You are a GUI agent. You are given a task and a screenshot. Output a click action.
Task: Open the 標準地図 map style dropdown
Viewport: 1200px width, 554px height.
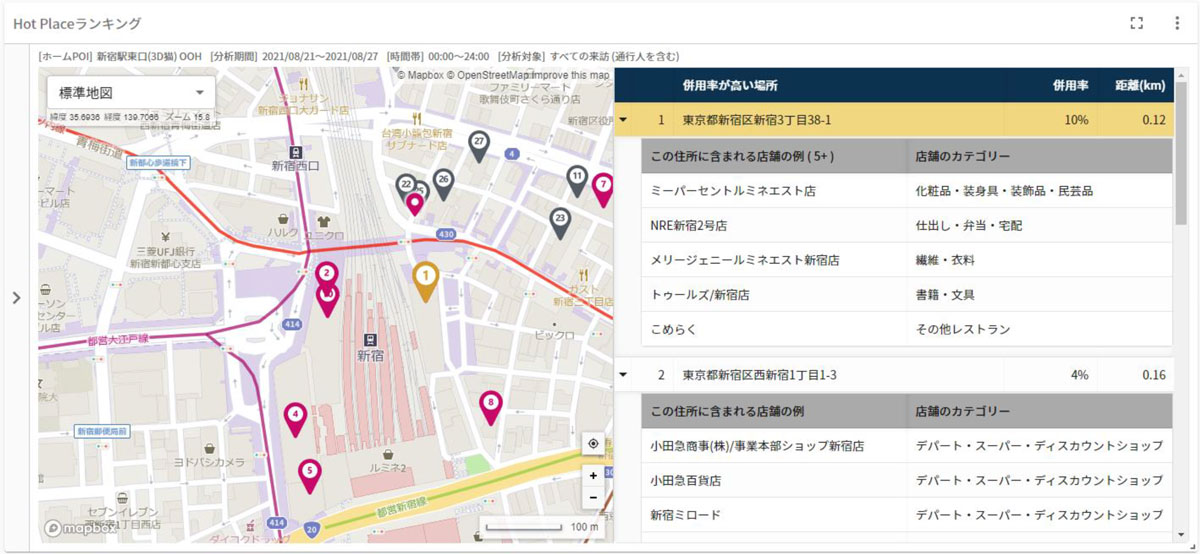click(x=130, y=93)
